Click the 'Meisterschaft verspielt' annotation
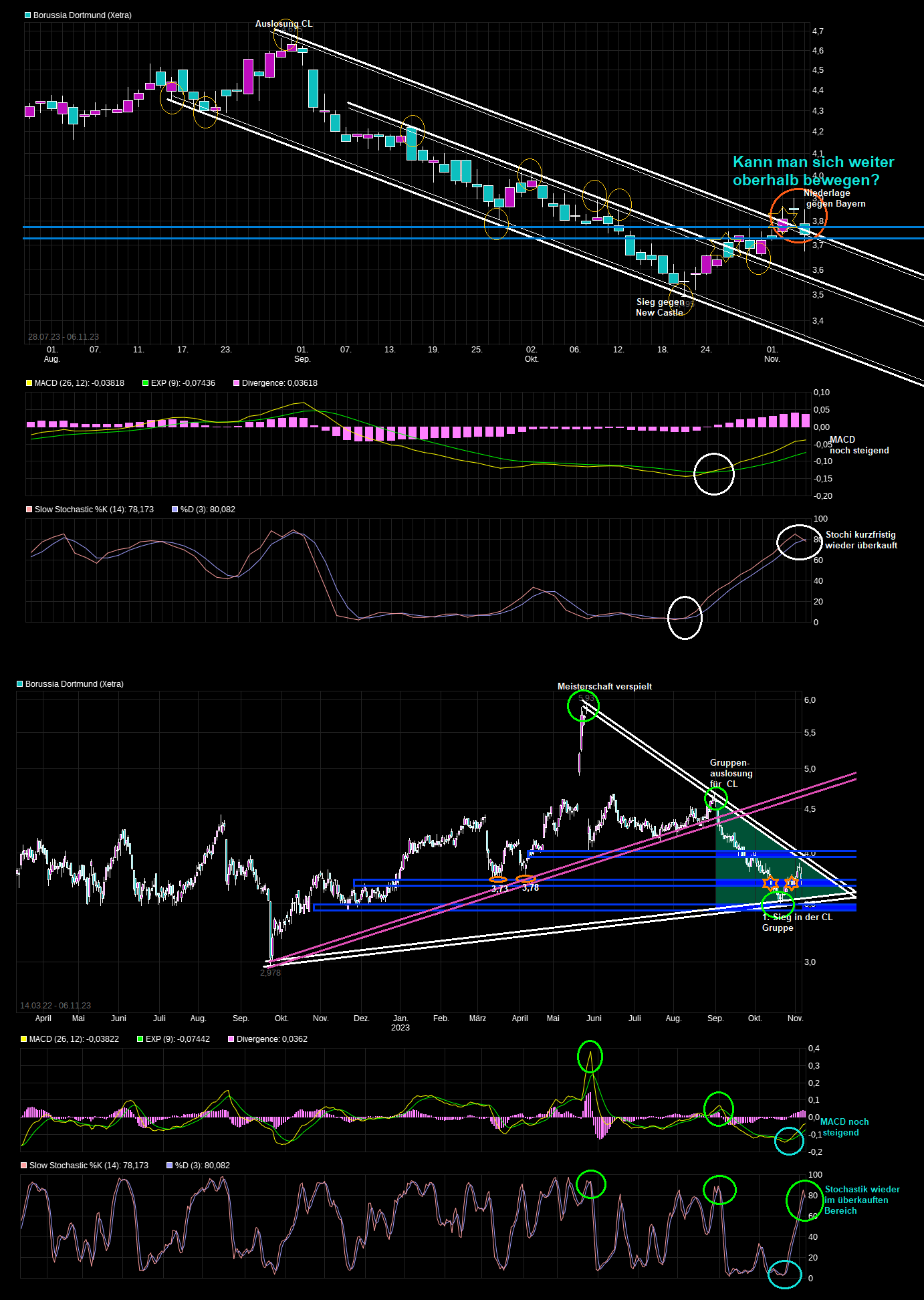The width and height of the screenshot is (924, 1300). [x=604, y=687]
